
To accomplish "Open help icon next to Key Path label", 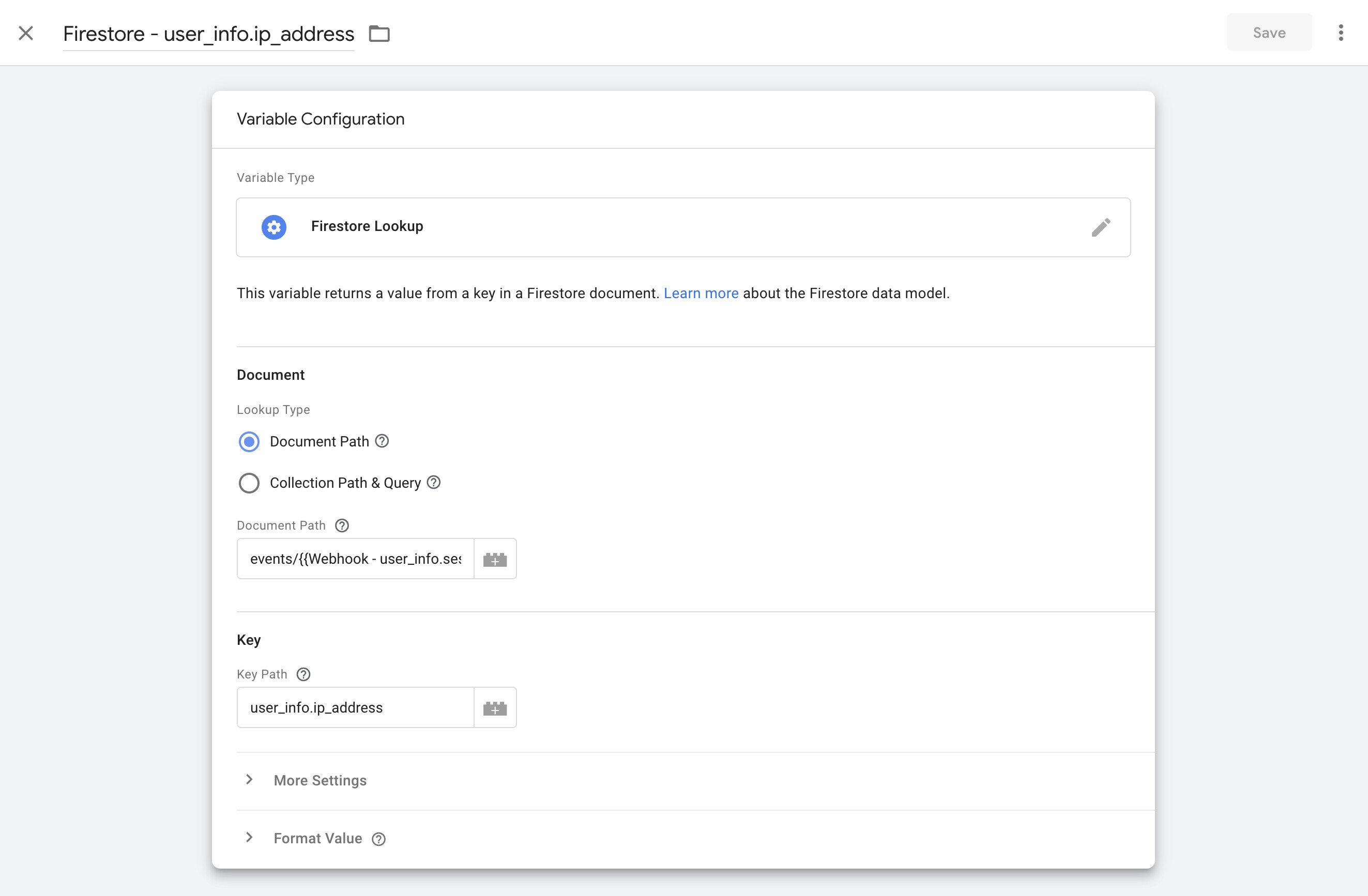I will [303, 674].
